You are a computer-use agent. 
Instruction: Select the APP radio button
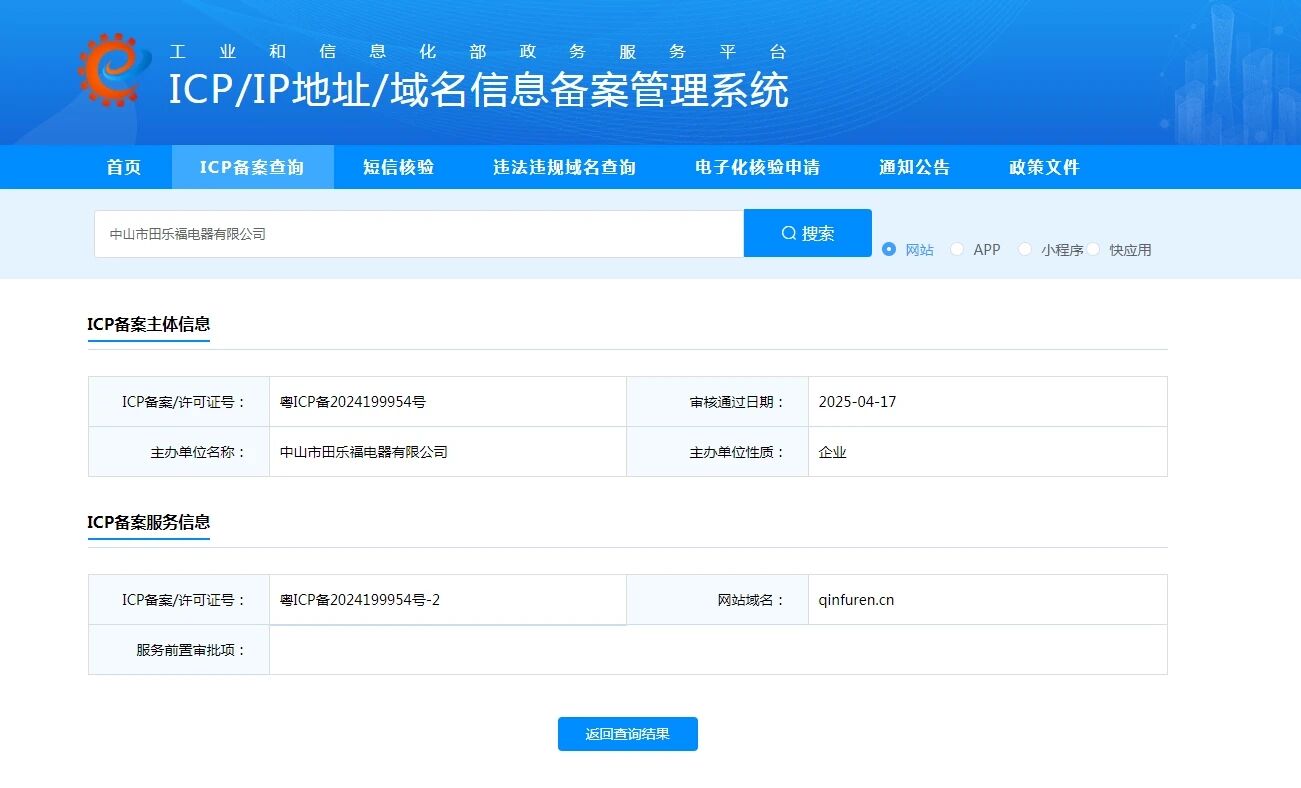pos(957,249)
